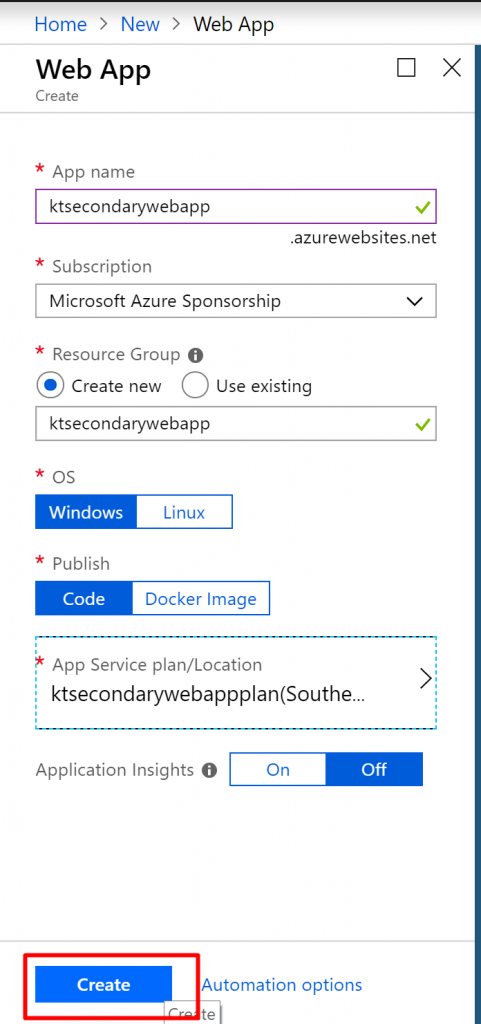481x1024 pixels.
Task: Select the Create new radio button
Action: 50,386
